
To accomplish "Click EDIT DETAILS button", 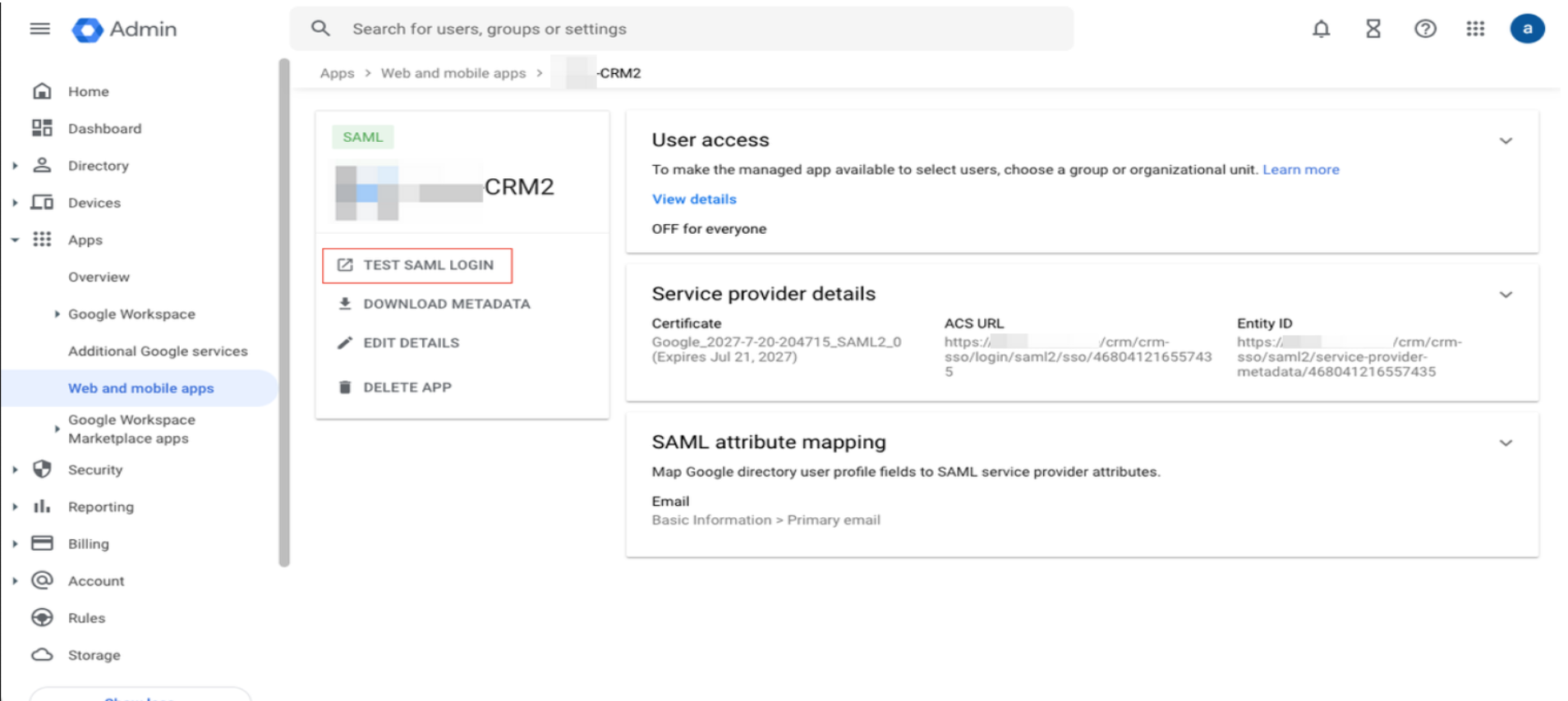I will coord(398,342).
